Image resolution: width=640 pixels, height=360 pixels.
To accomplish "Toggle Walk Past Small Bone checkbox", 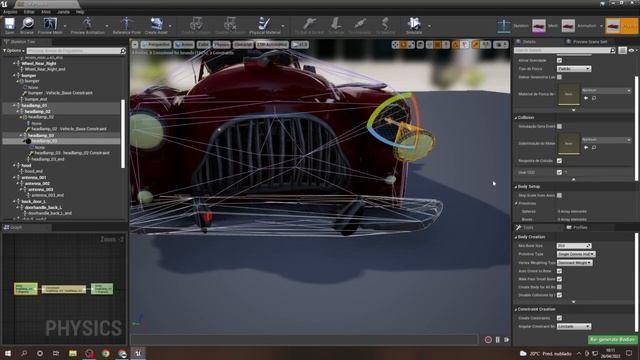I will [559, 279].
